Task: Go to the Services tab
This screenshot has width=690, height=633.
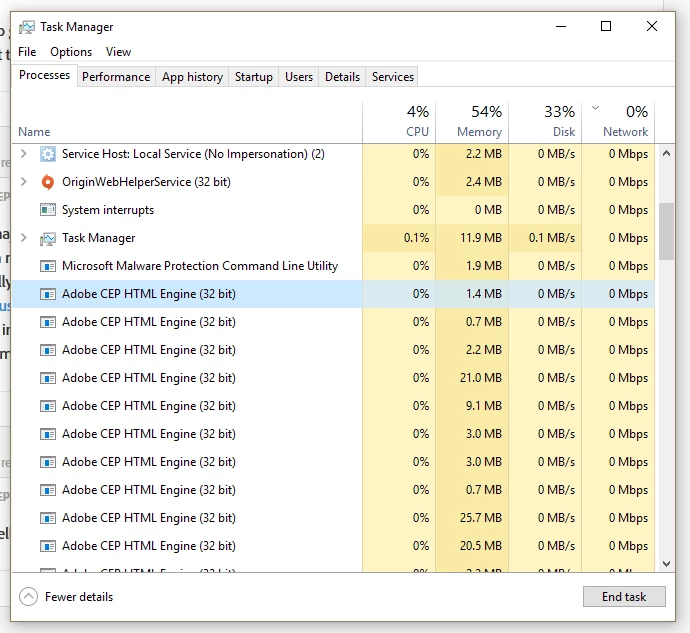Action: [x=393, y=77]
